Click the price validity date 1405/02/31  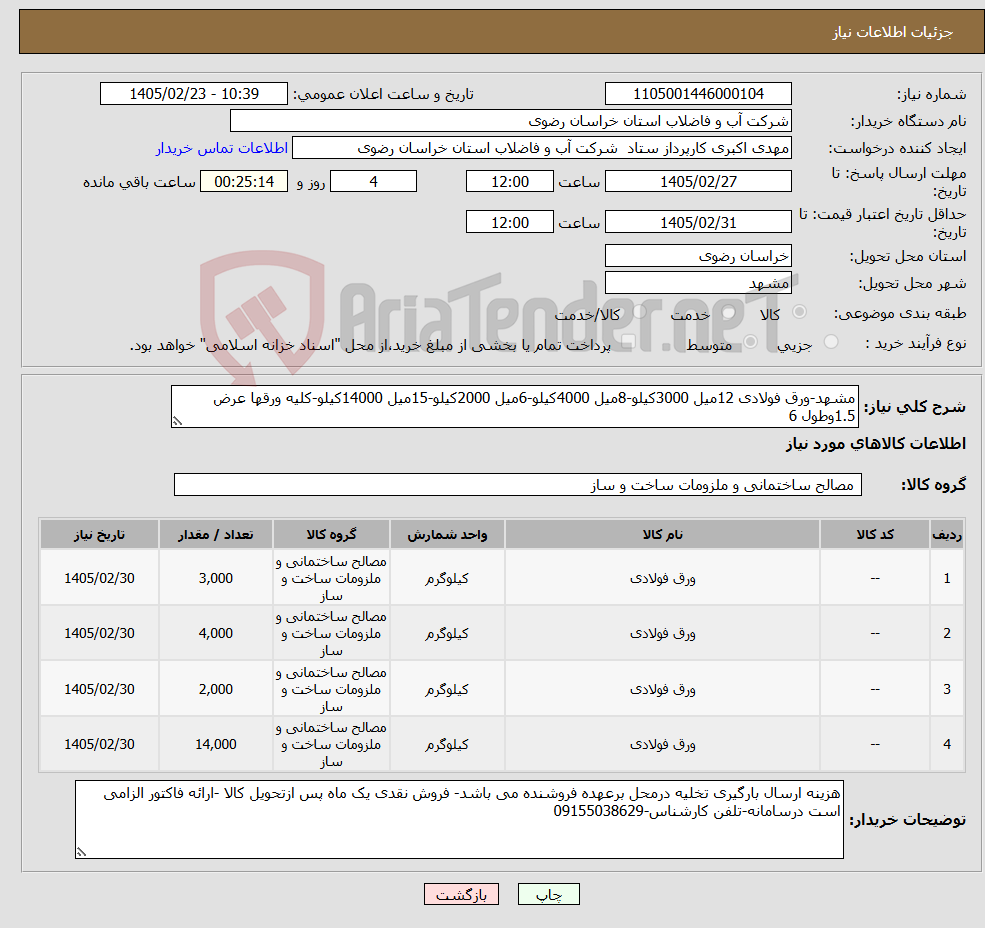pos(698,222)
